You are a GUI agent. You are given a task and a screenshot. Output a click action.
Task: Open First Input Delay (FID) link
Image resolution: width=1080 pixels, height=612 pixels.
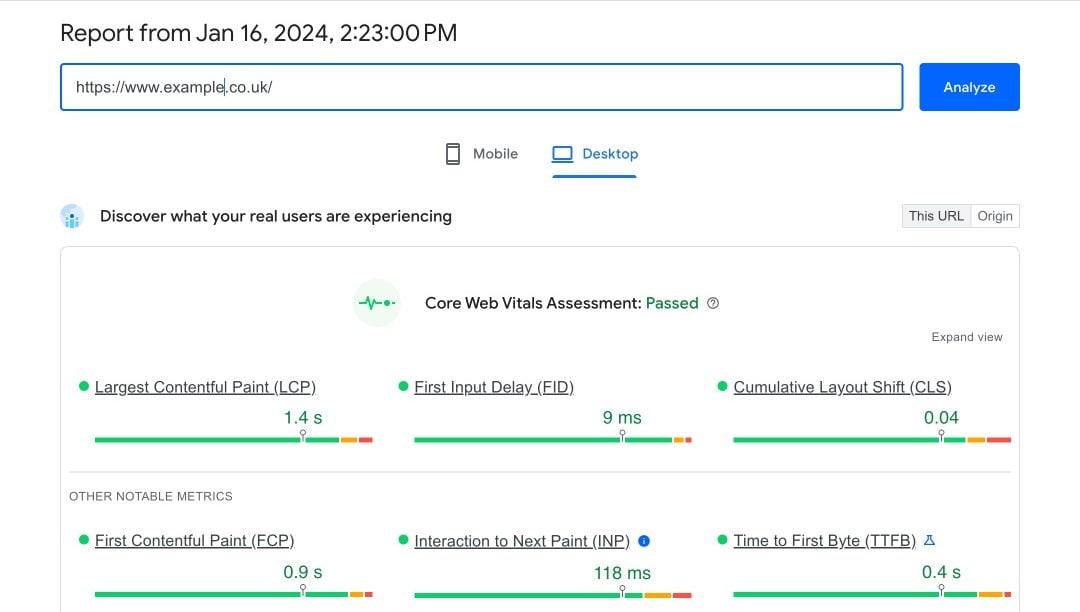(x=494, y=387)
